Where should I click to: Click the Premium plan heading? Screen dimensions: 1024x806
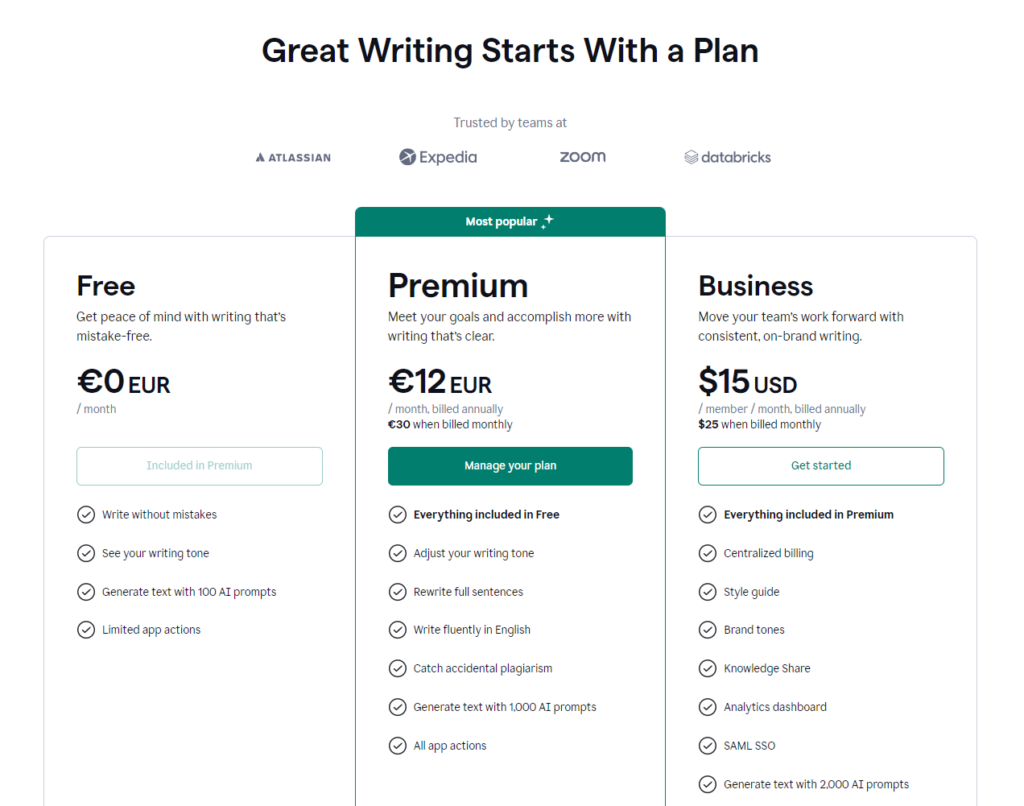(458, 286)
